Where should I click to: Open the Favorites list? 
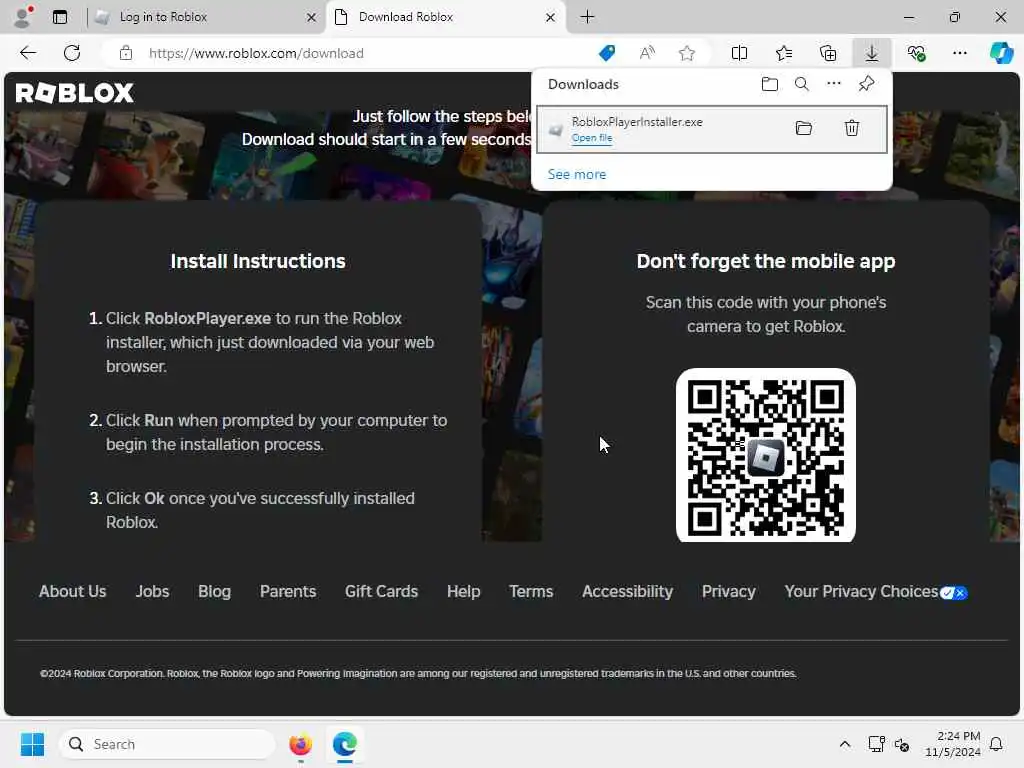coord(784,53)
